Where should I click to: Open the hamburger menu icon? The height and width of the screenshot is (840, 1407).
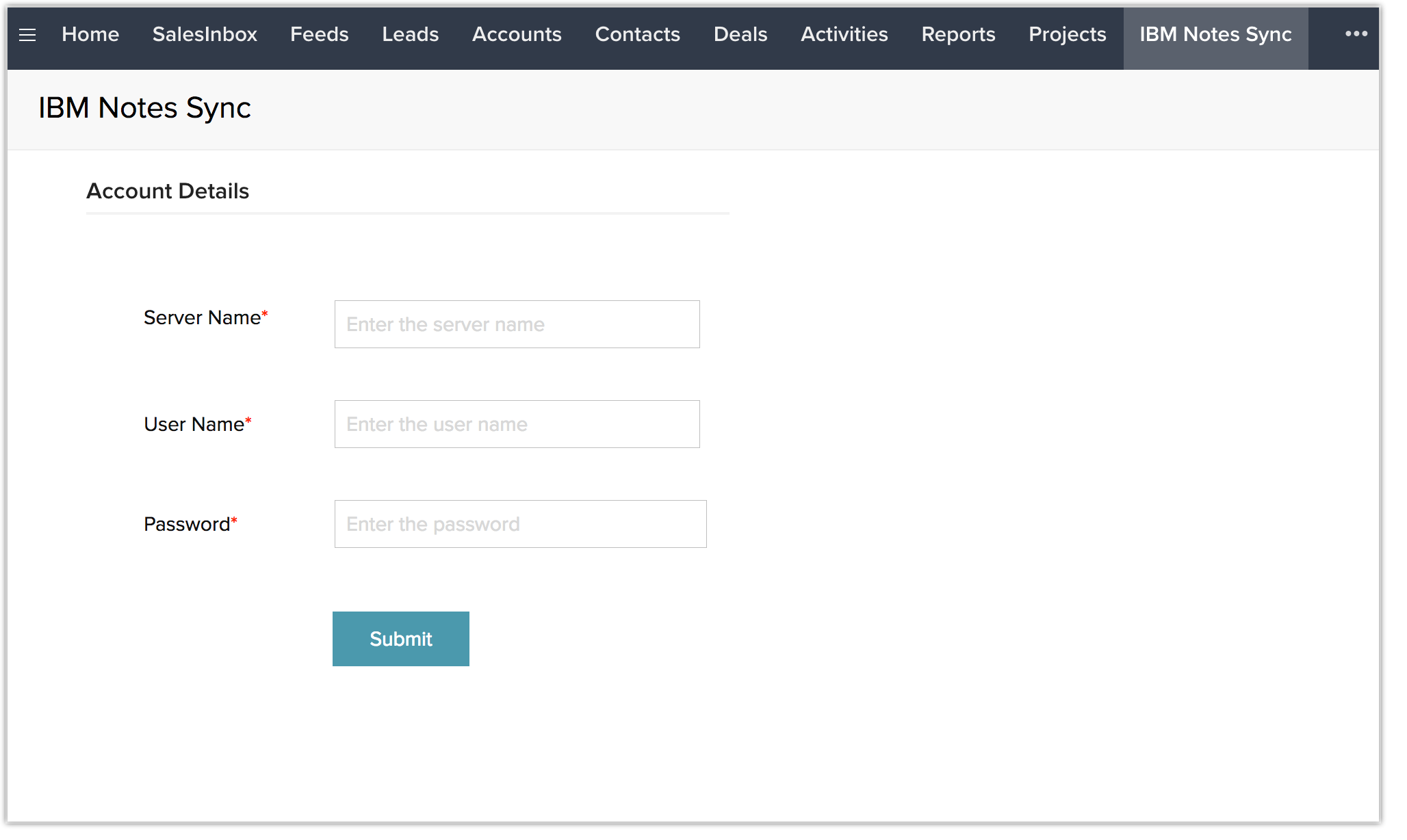coord(27,35)
